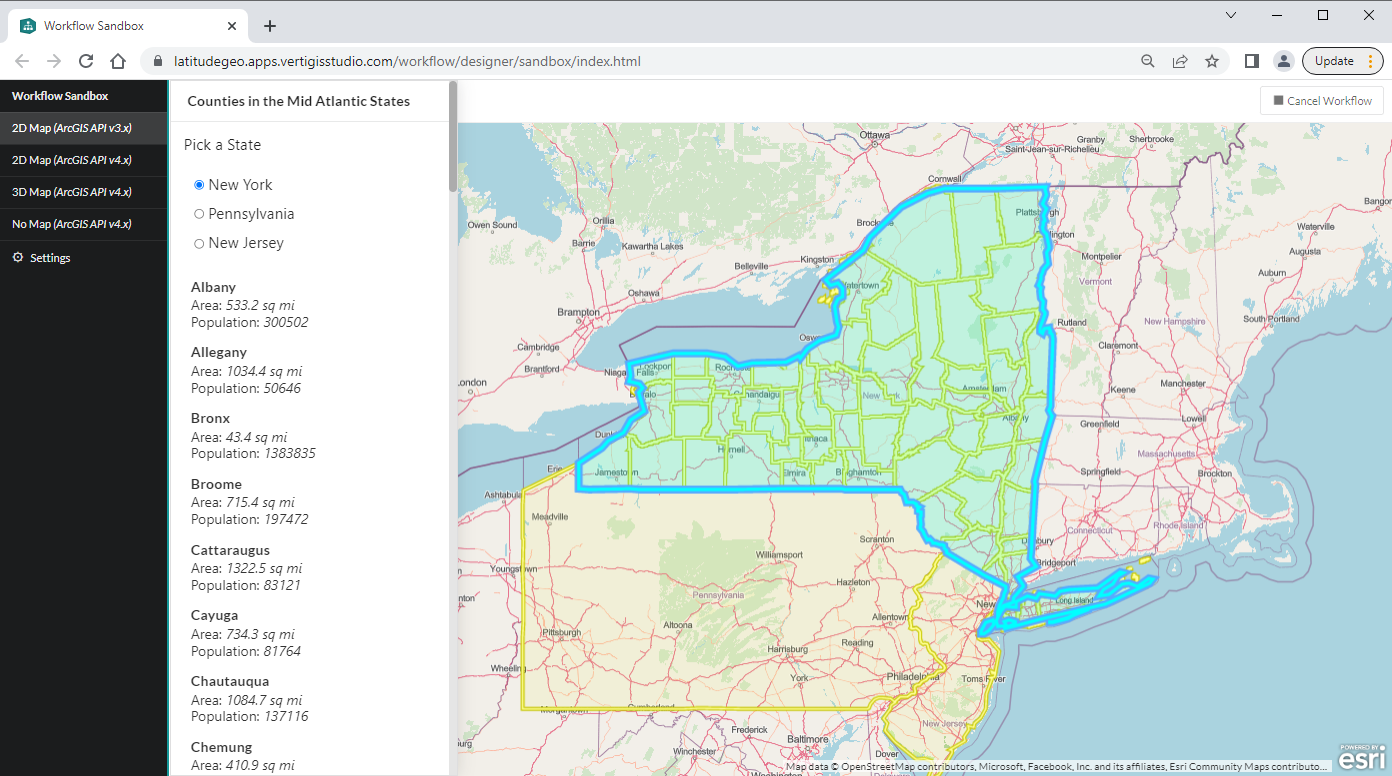The width and height of the screenshot is (1392, 776).
Task: Click the share icon in the address bar
Action: [x=1180, y=60]
